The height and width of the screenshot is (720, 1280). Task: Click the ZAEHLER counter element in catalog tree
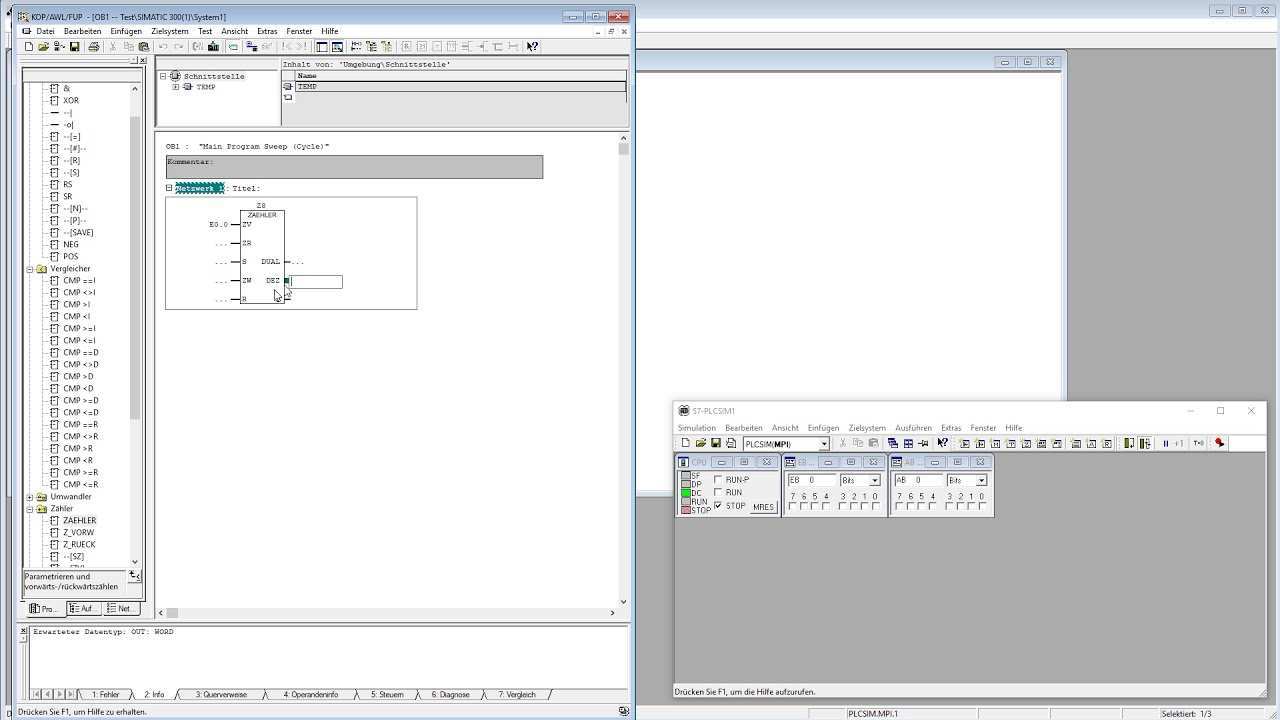[79, 521]
